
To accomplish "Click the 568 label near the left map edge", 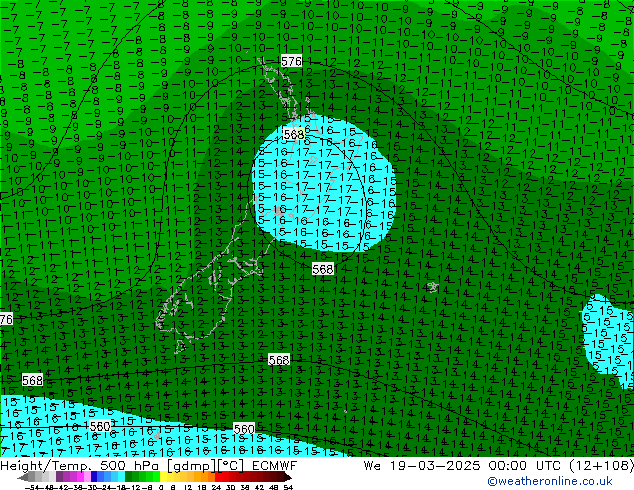I will 32,380.
